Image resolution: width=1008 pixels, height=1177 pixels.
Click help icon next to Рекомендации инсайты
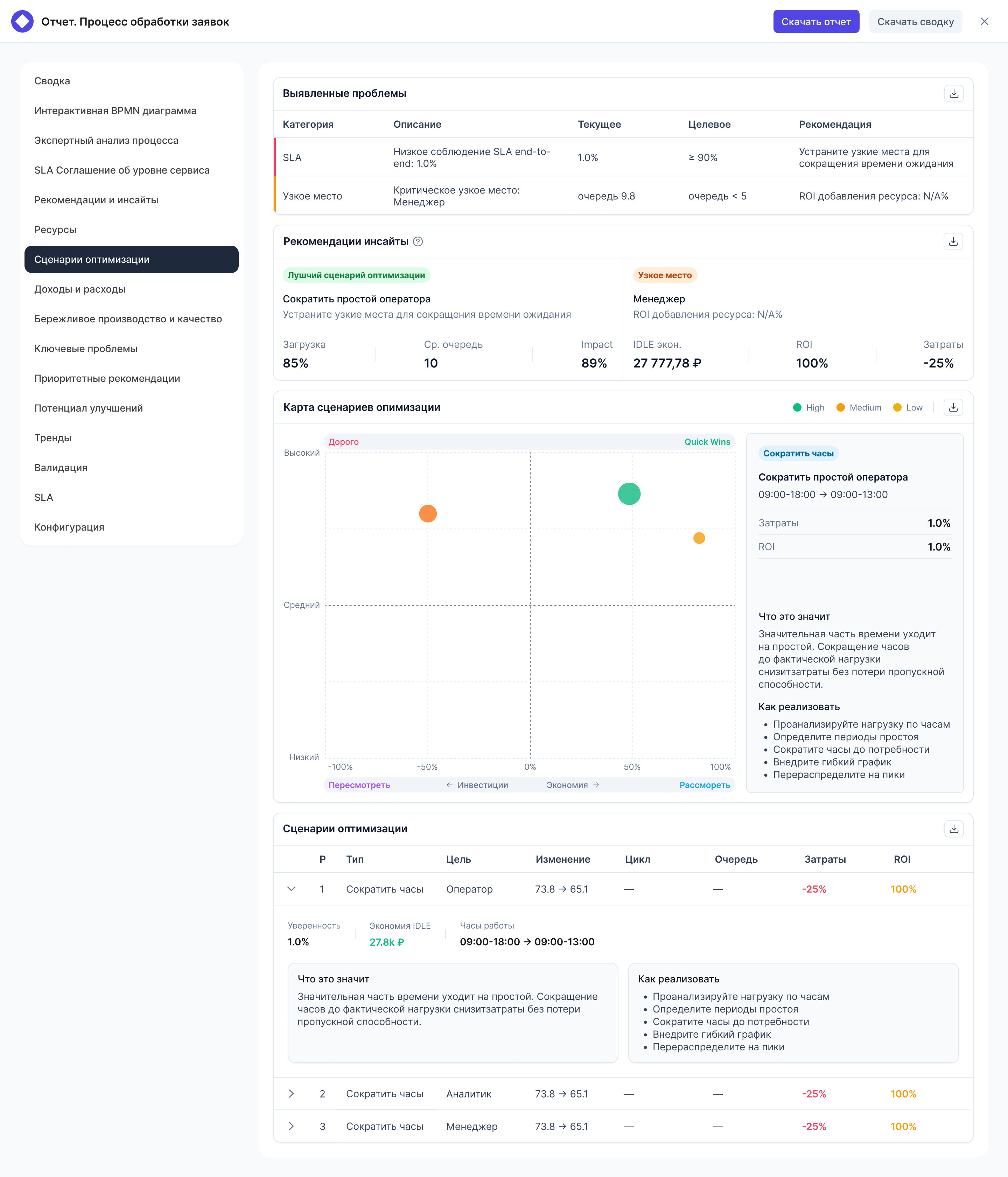(418, 242)
